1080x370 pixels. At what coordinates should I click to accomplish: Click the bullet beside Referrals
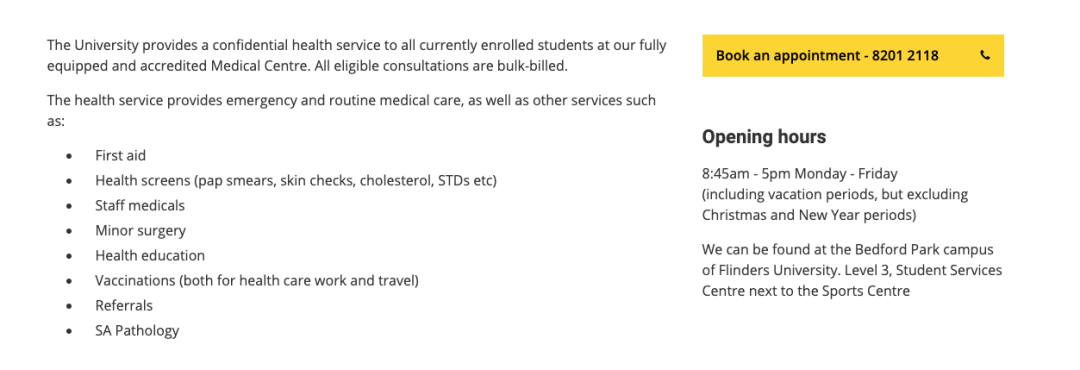click(68, 306)
